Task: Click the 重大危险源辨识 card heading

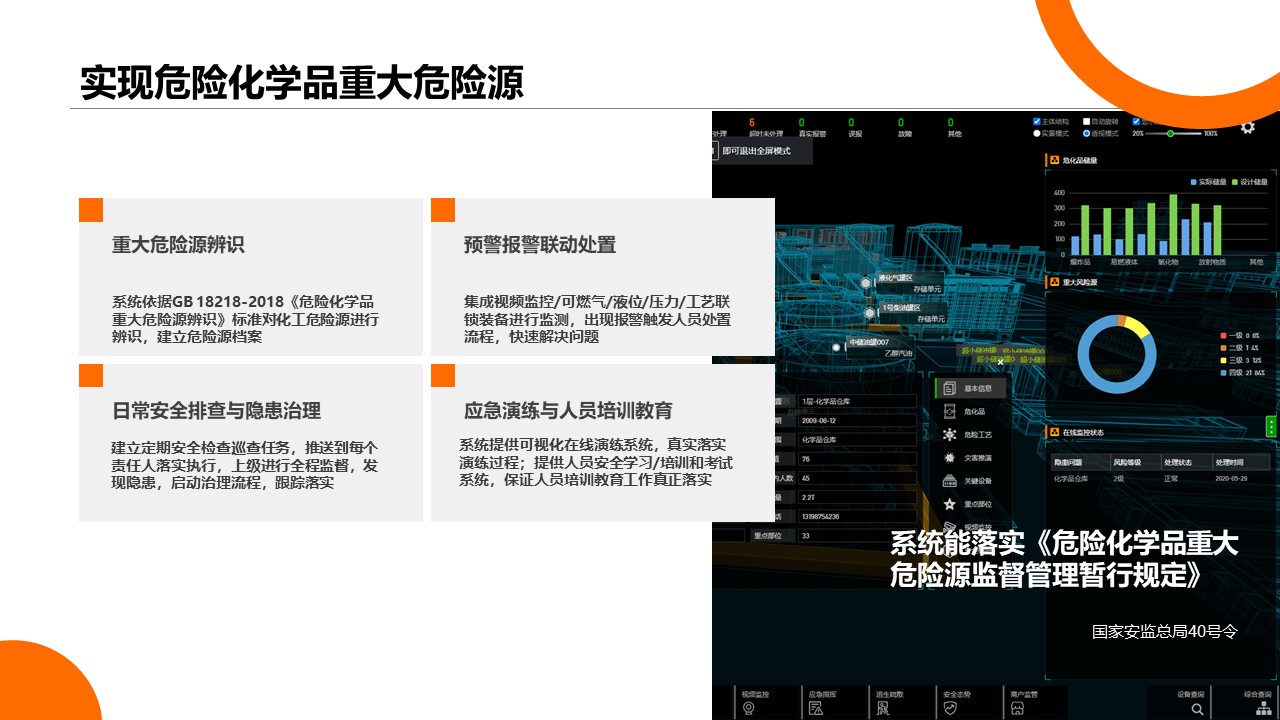Action: tap(178, 245)
